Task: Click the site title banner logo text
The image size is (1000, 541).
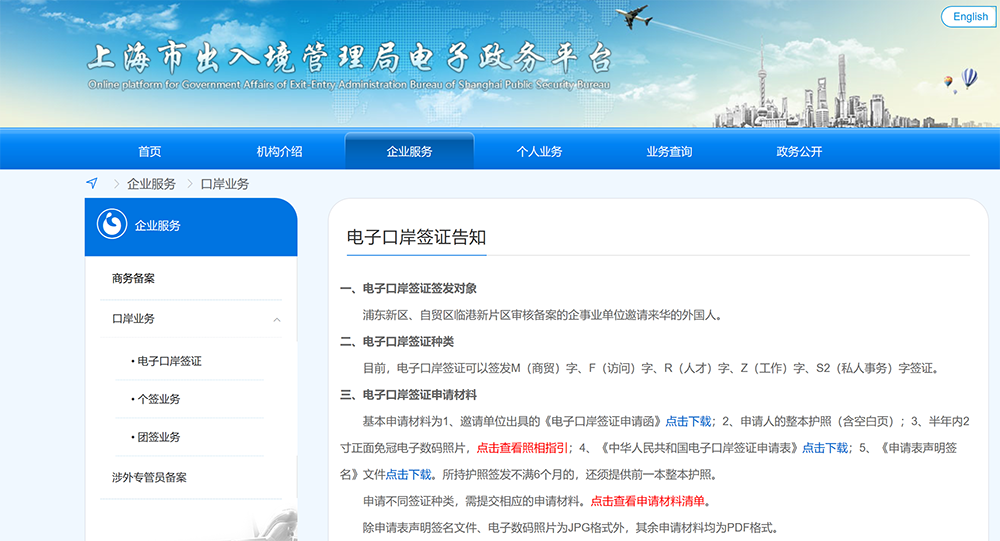Action: (348, 62)
